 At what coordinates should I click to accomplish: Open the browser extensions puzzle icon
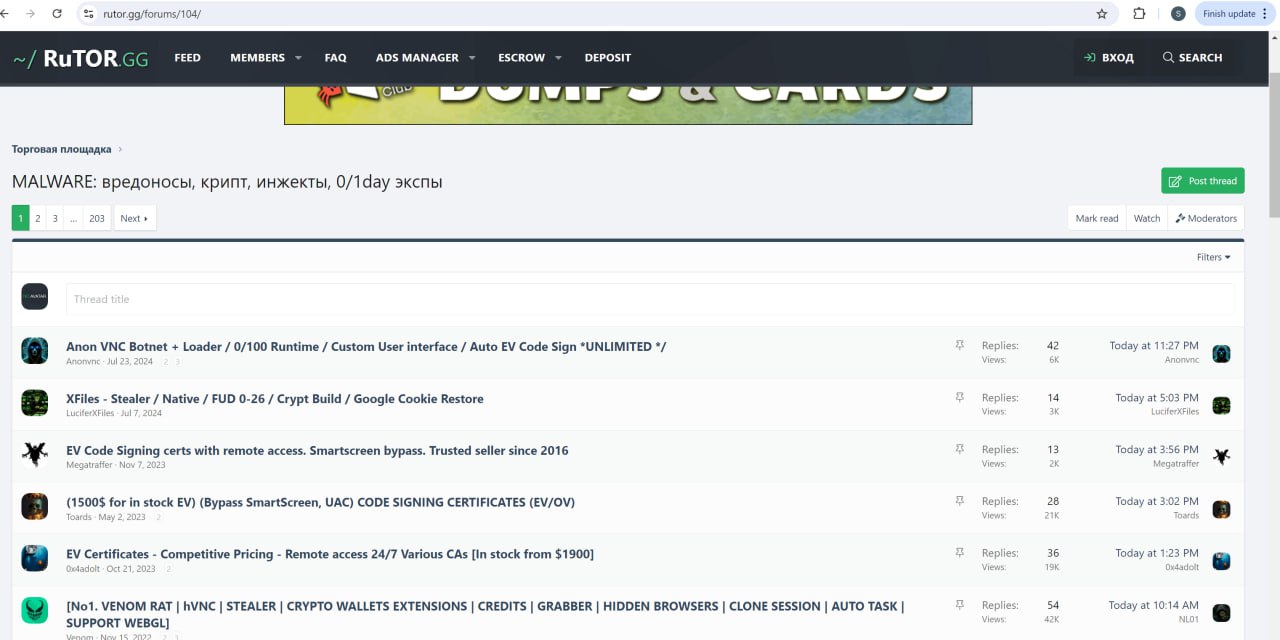coord(1139,14)
